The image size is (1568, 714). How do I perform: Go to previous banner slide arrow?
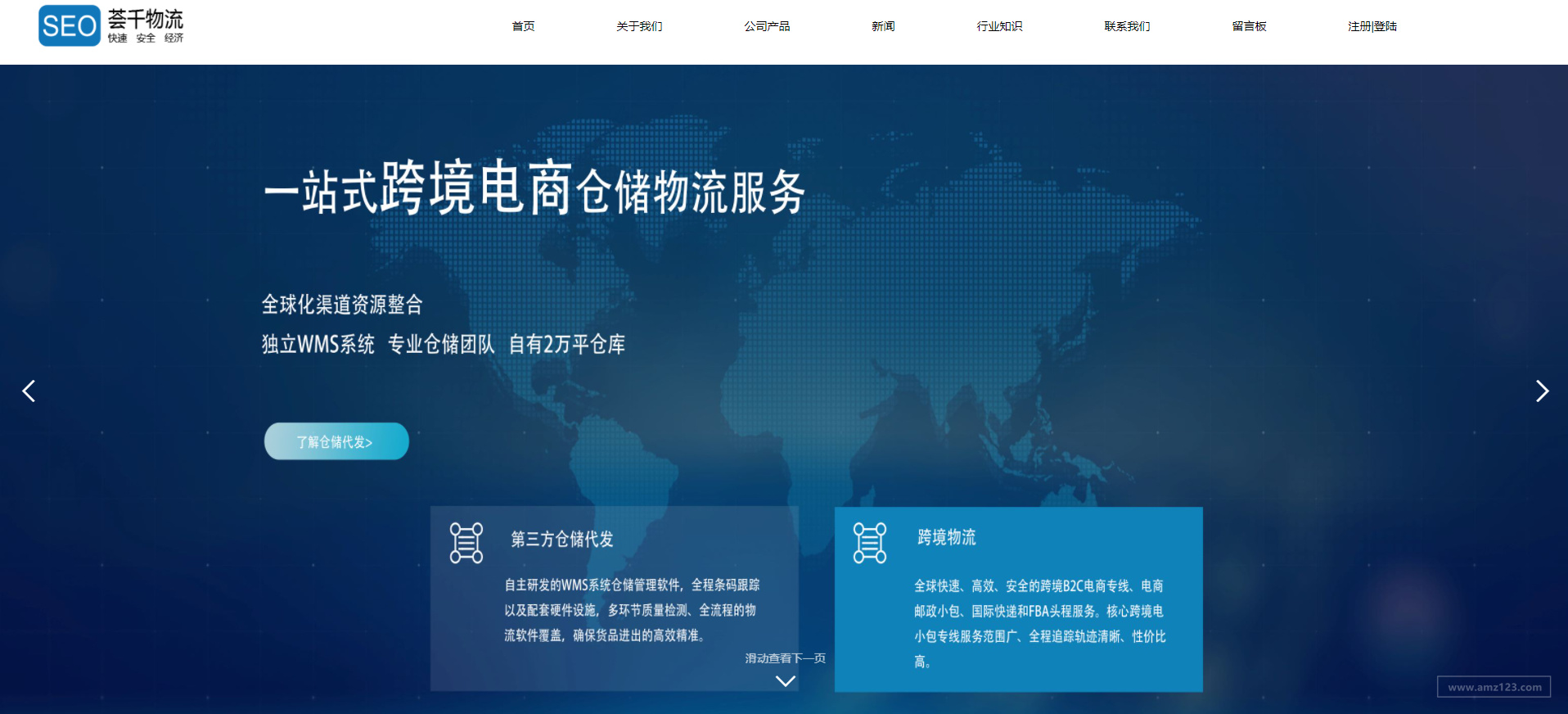point(29,391)
